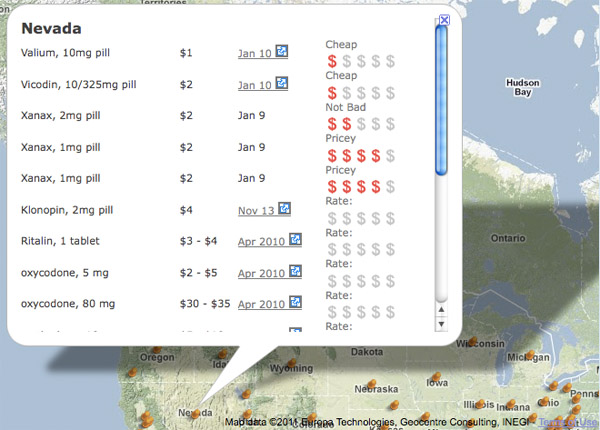
Task: Rate oxycodone 5 mg with first dollar sign
Action: tap(332, 281)
